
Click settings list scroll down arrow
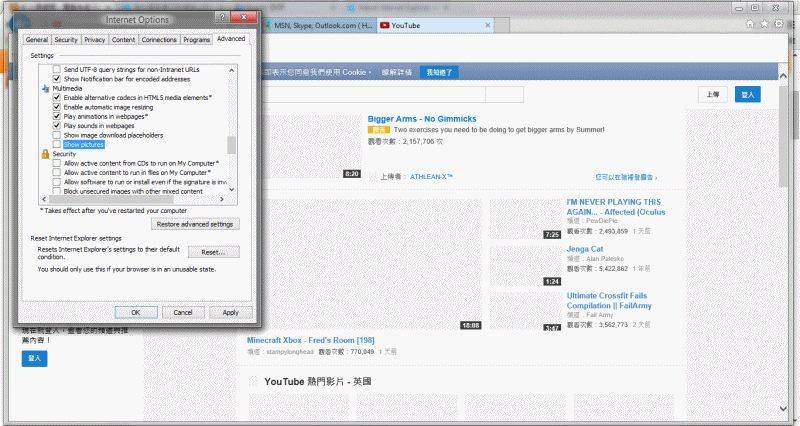pos(232,189)
